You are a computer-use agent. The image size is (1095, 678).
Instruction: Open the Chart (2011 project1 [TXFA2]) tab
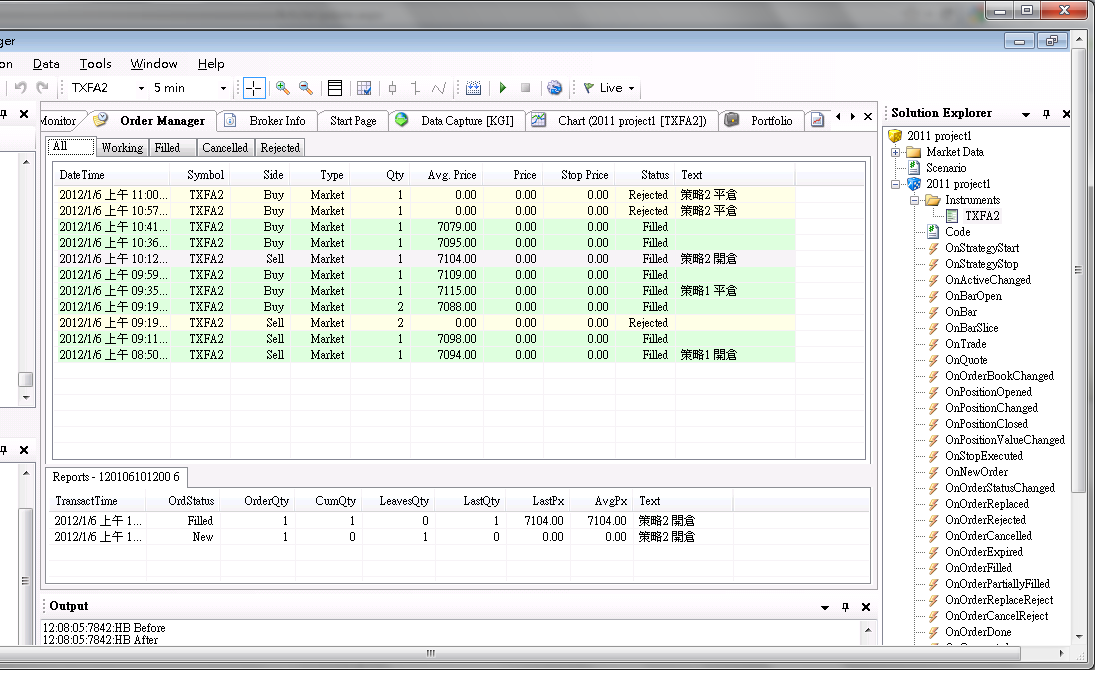pos(623,121)
